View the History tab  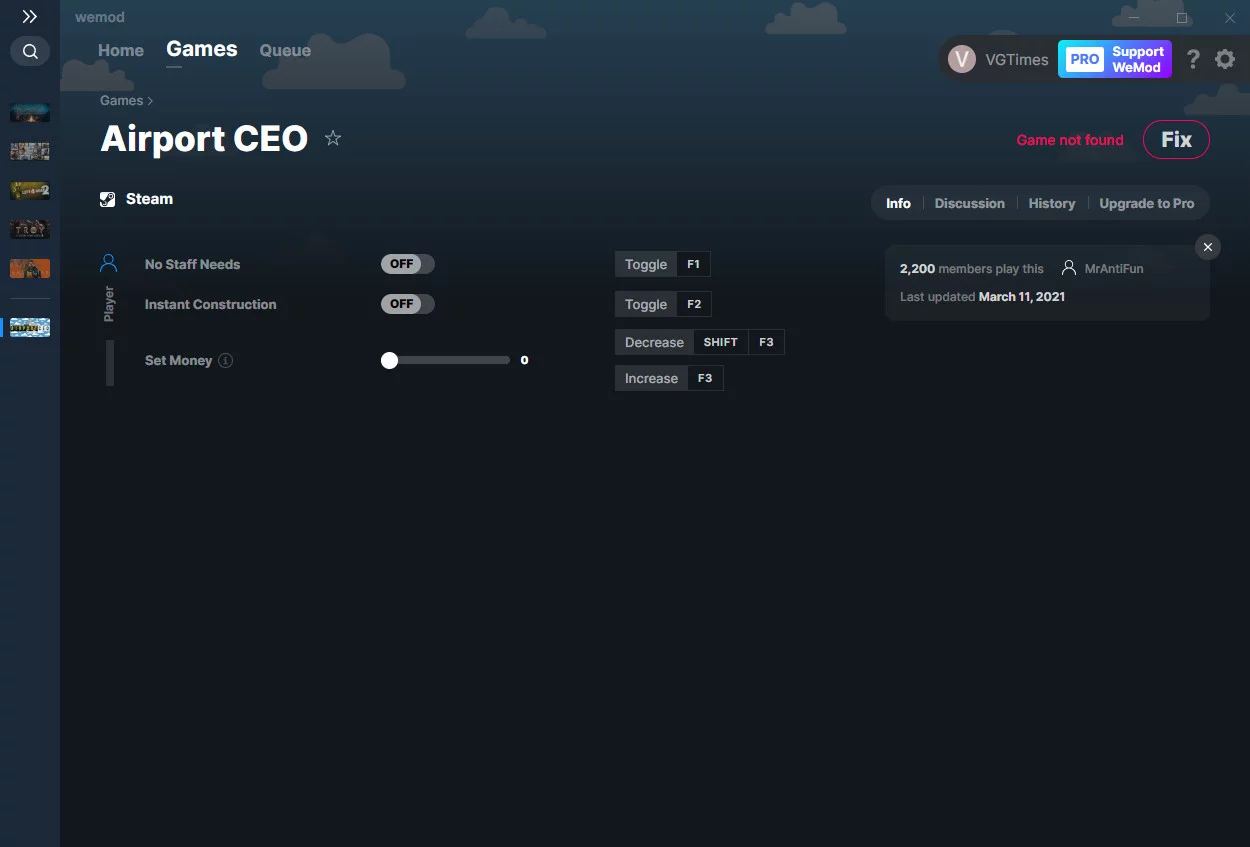[1052, 203]
